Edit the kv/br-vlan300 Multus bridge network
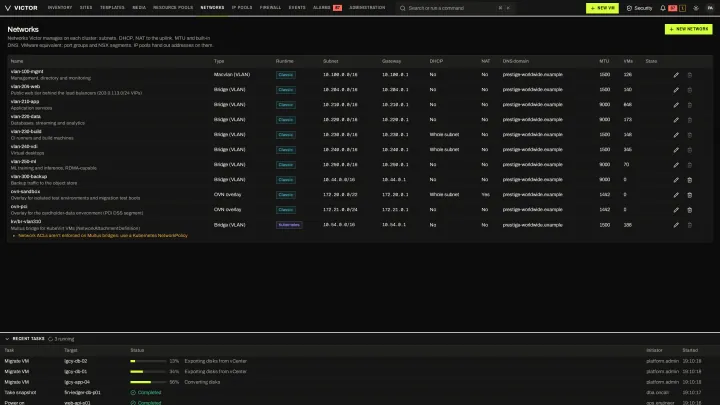The height and width of the screenshot is (405, 720). pyautogui.click(x=676, y=225)
